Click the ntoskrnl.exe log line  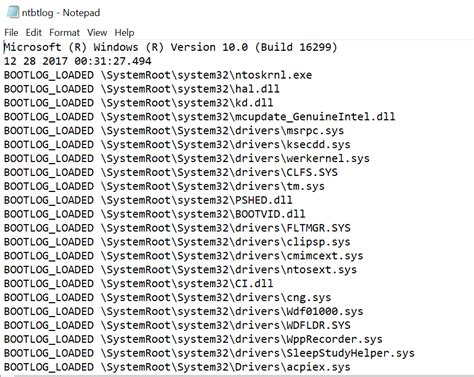click(x=158, y=75)
